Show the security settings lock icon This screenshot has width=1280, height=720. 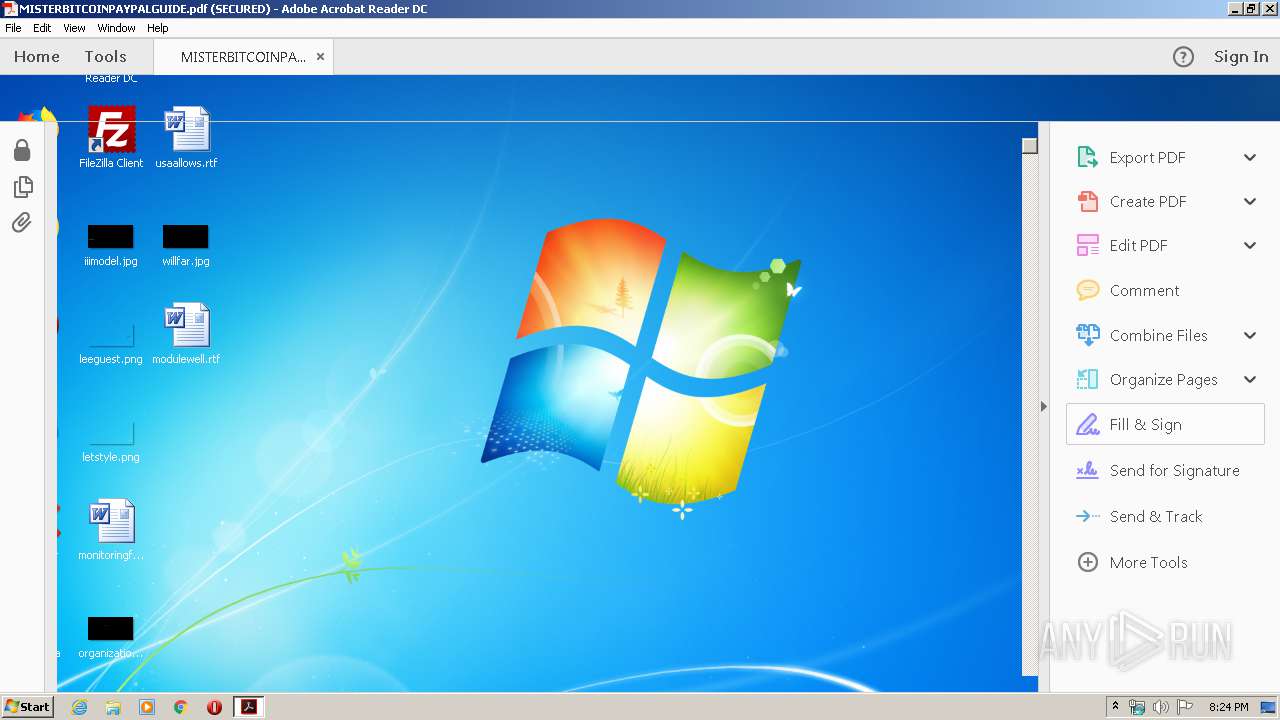22,150
